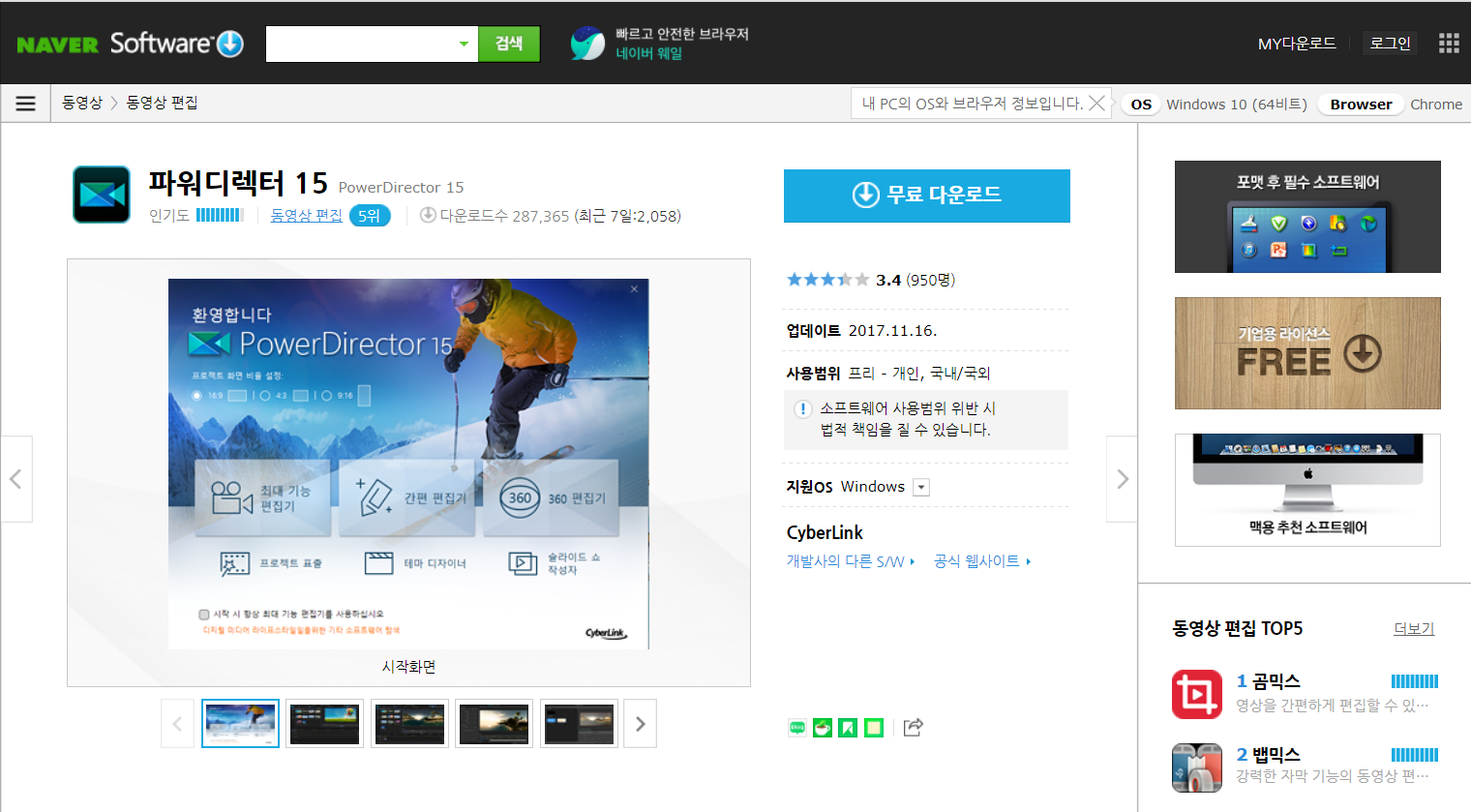
Task: Click the 인기도 popularity bar
Action: pos(220,215)
